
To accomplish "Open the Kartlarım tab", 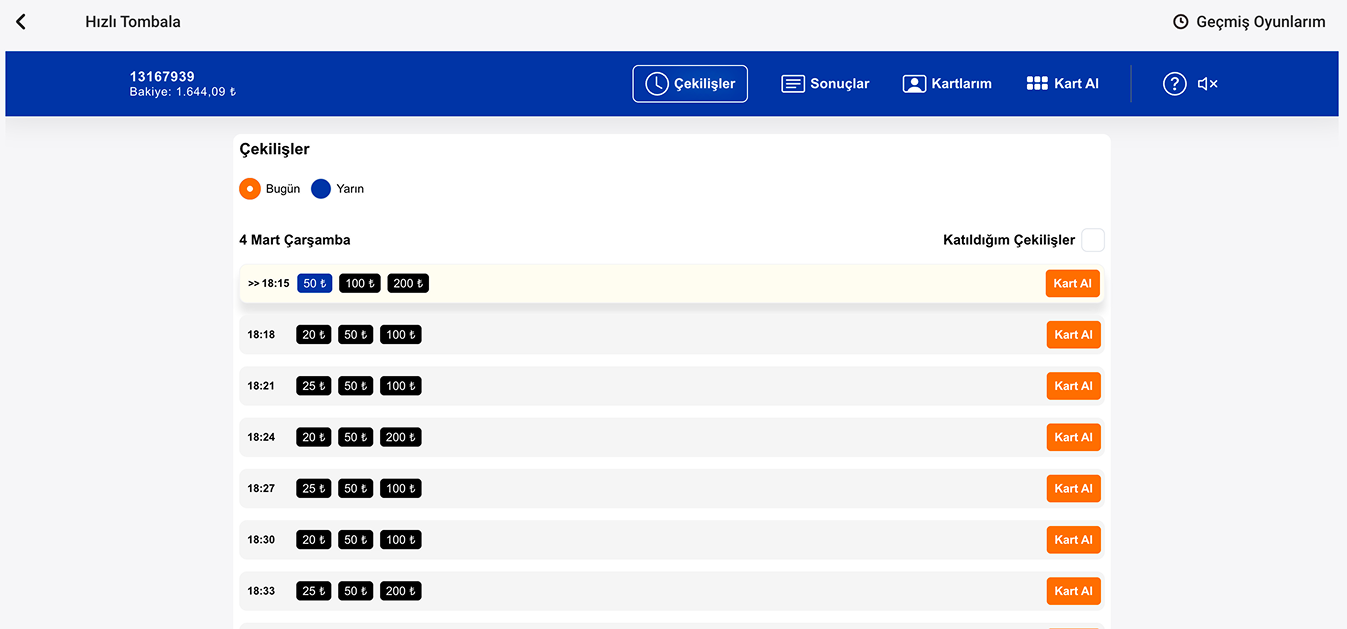I will click(x=947, y=84).
